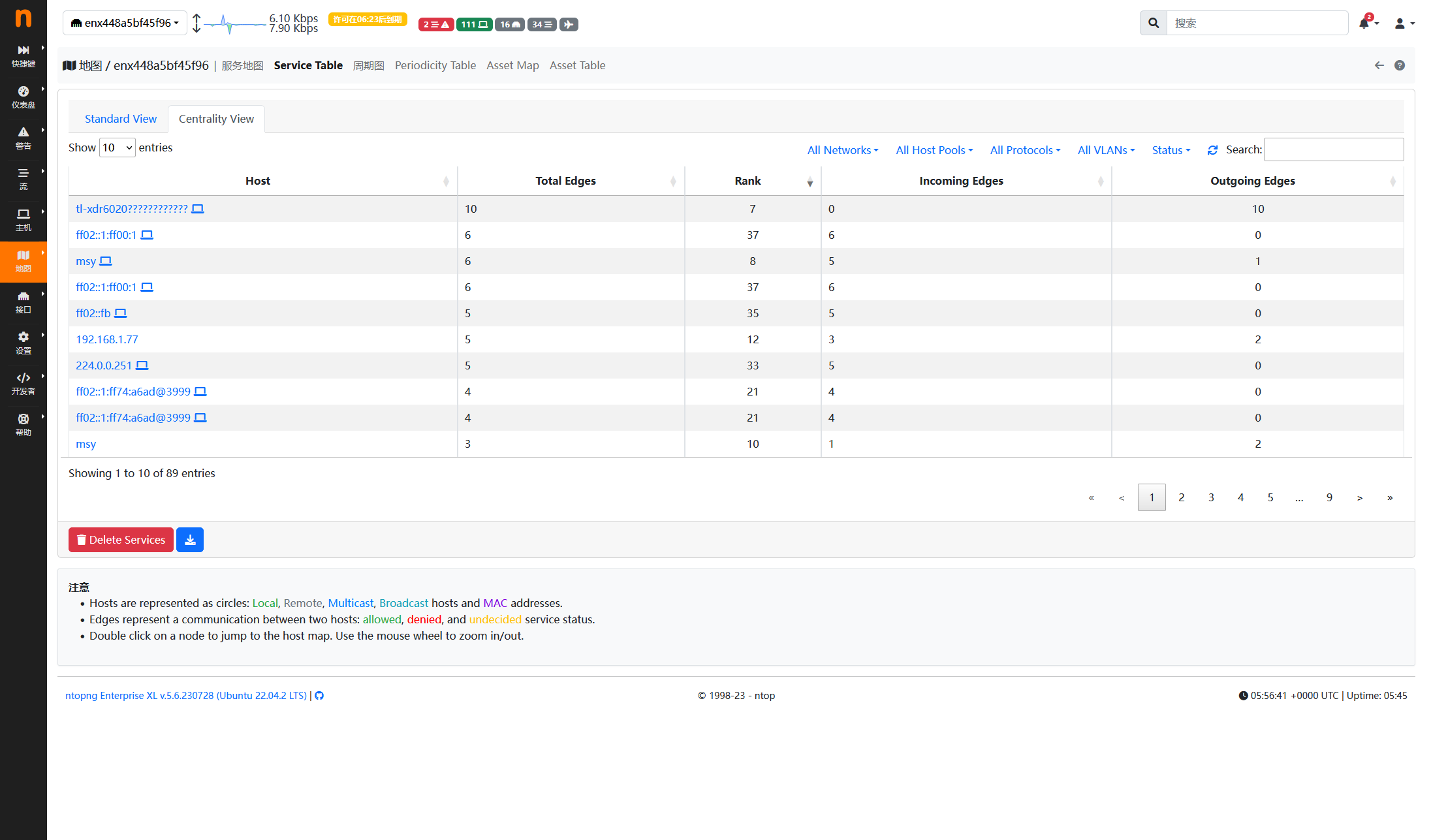This screenshot has width=1431, height=840.
Task: Focus the top 搜索 search field
Action: click(x=1257, y=23)
